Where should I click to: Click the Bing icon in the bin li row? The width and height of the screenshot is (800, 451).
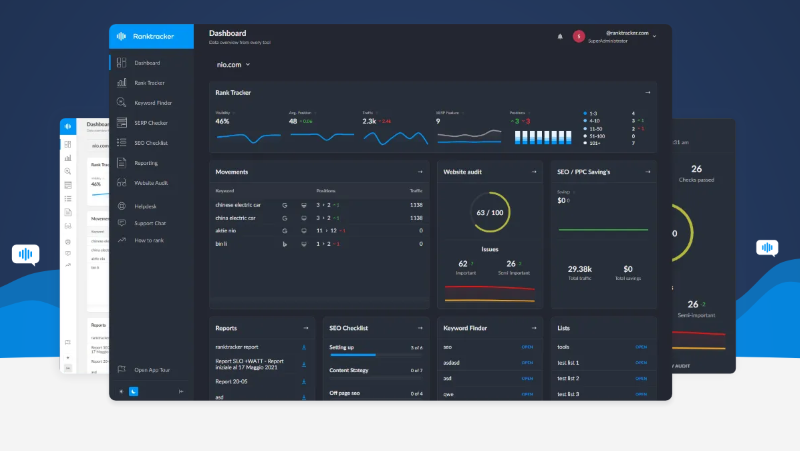tap(285, 244)
